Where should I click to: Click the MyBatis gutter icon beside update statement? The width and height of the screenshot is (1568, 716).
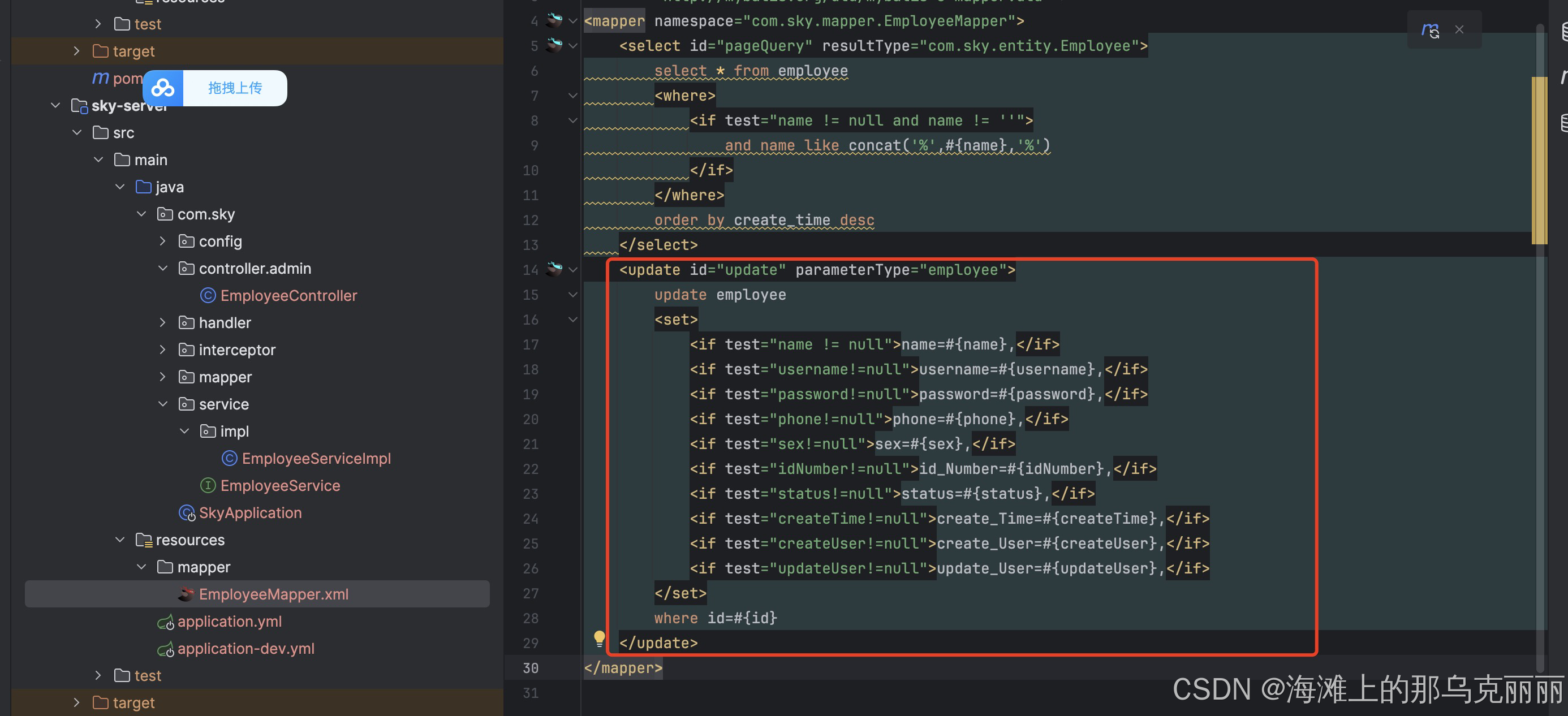(553, 269)
